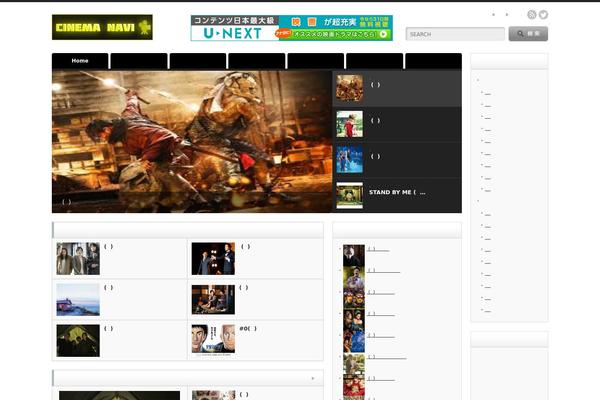Select the red kimono girl slider thumbnail
600x400 pixels.
pyautogui.click(x=349, y=124)
